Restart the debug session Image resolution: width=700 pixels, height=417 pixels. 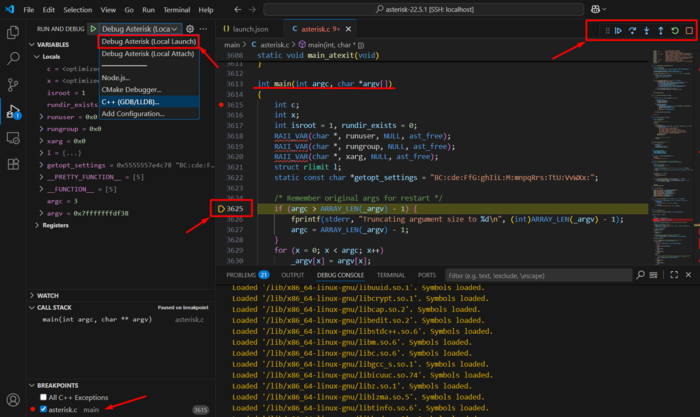(674, 31)
